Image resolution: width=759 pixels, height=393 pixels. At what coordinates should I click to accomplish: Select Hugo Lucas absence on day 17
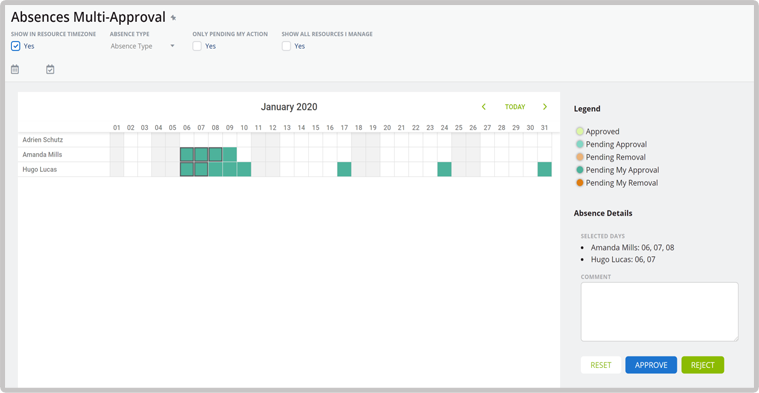click(344, 169)
